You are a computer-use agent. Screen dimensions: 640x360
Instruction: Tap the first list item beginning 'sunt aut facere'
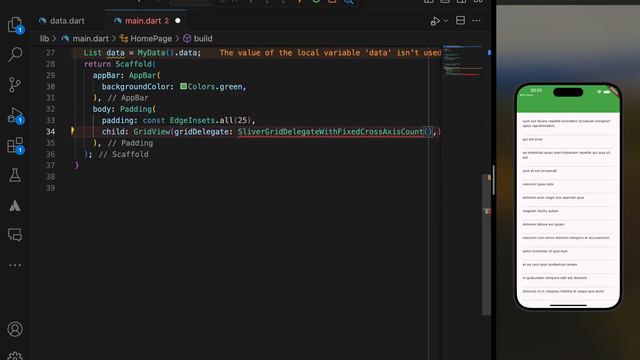click(568, 123)
